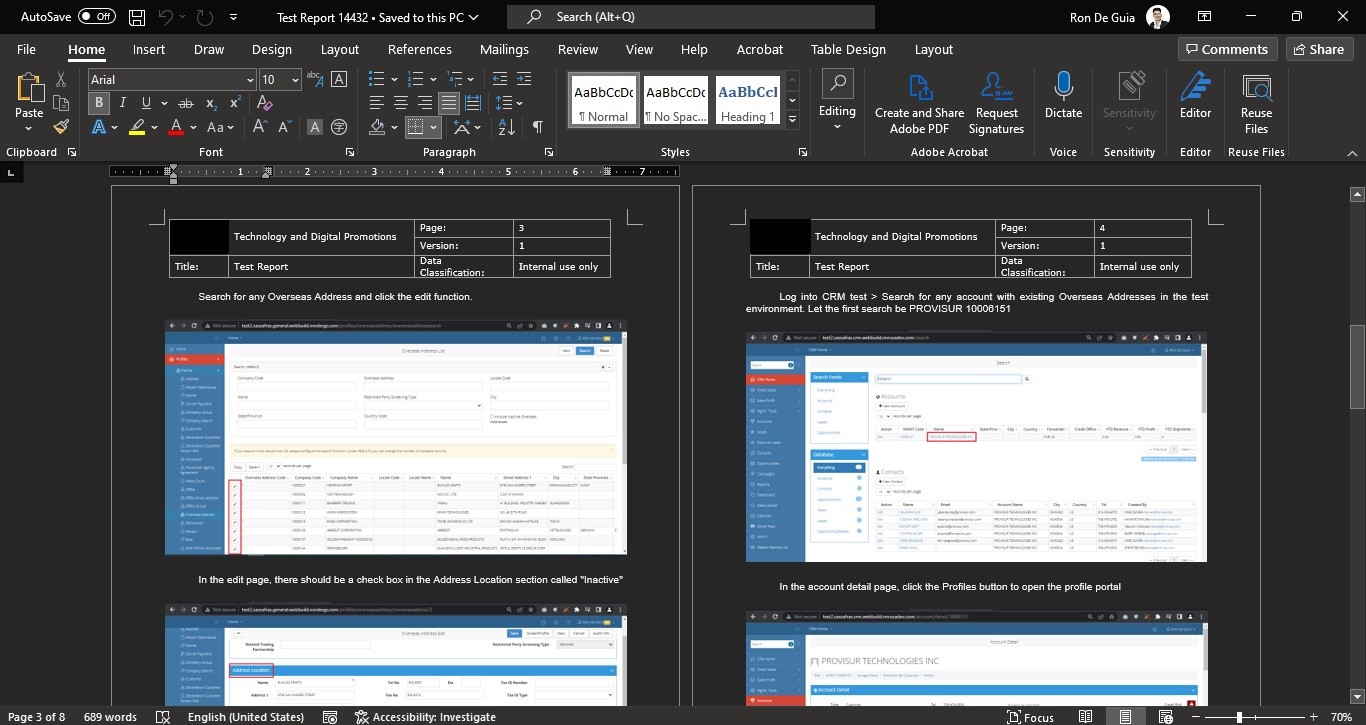Toggle Underline formatting

point(147,103)
